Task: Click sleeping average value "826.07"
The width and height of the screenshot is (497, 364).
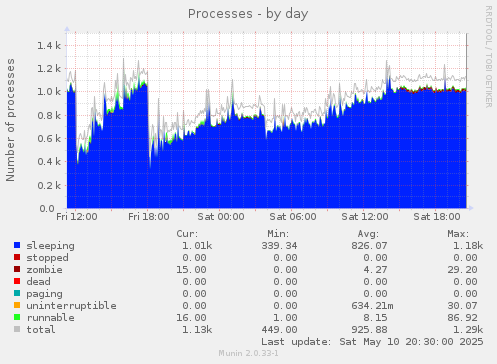Action: tap(369, 246)
